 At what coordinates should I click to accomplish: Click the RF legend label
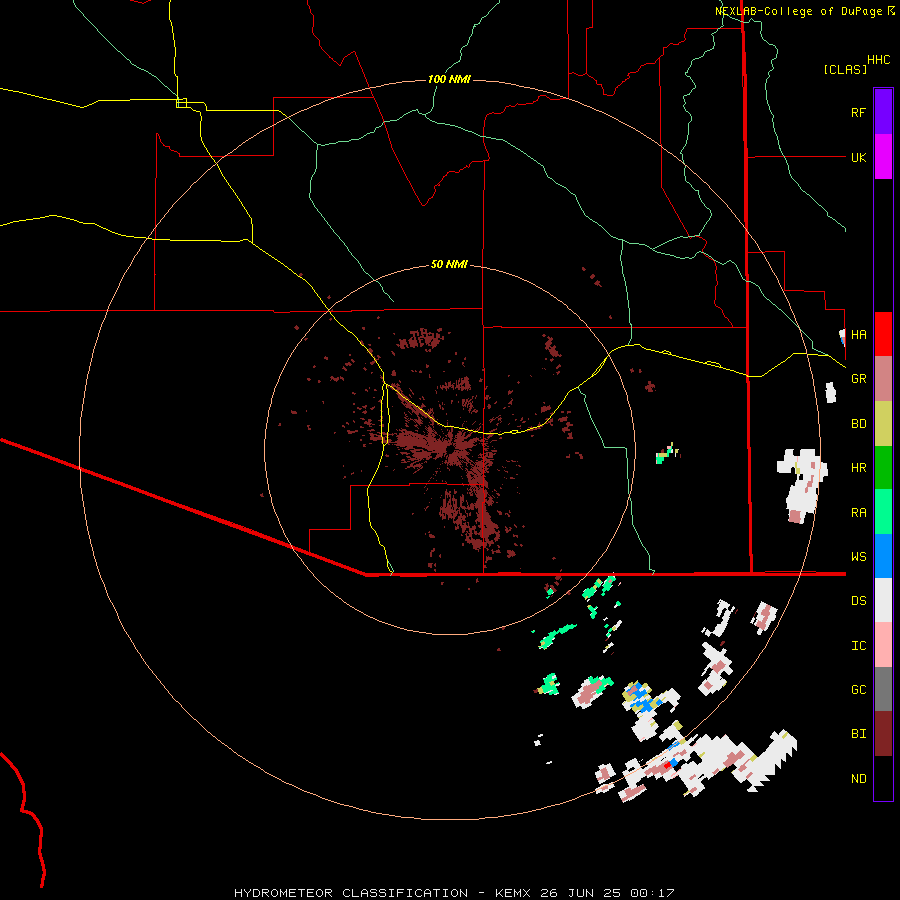point(858,112)
